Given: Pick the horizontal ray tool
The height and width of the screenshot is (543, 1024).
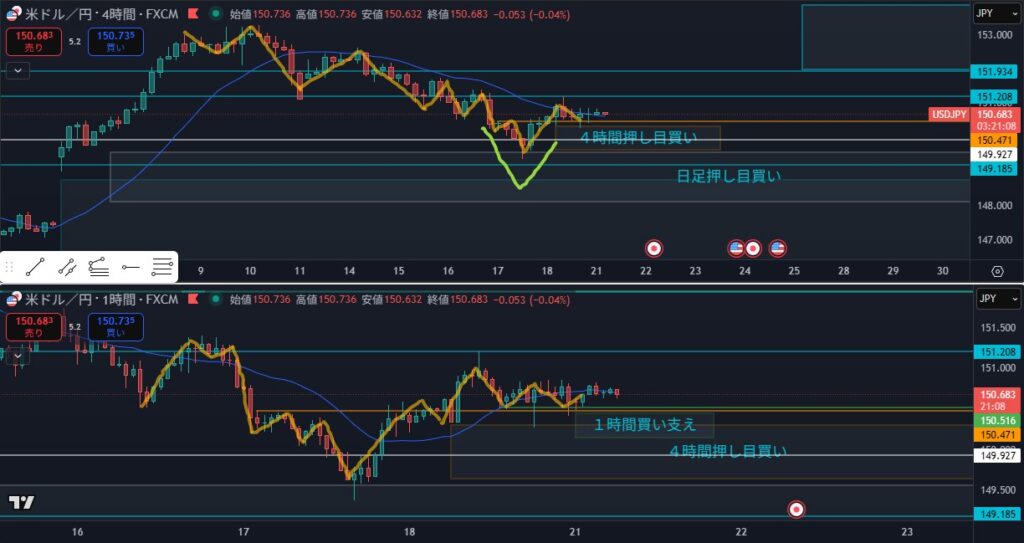Looking at the screenshot, I should point(130,266).
